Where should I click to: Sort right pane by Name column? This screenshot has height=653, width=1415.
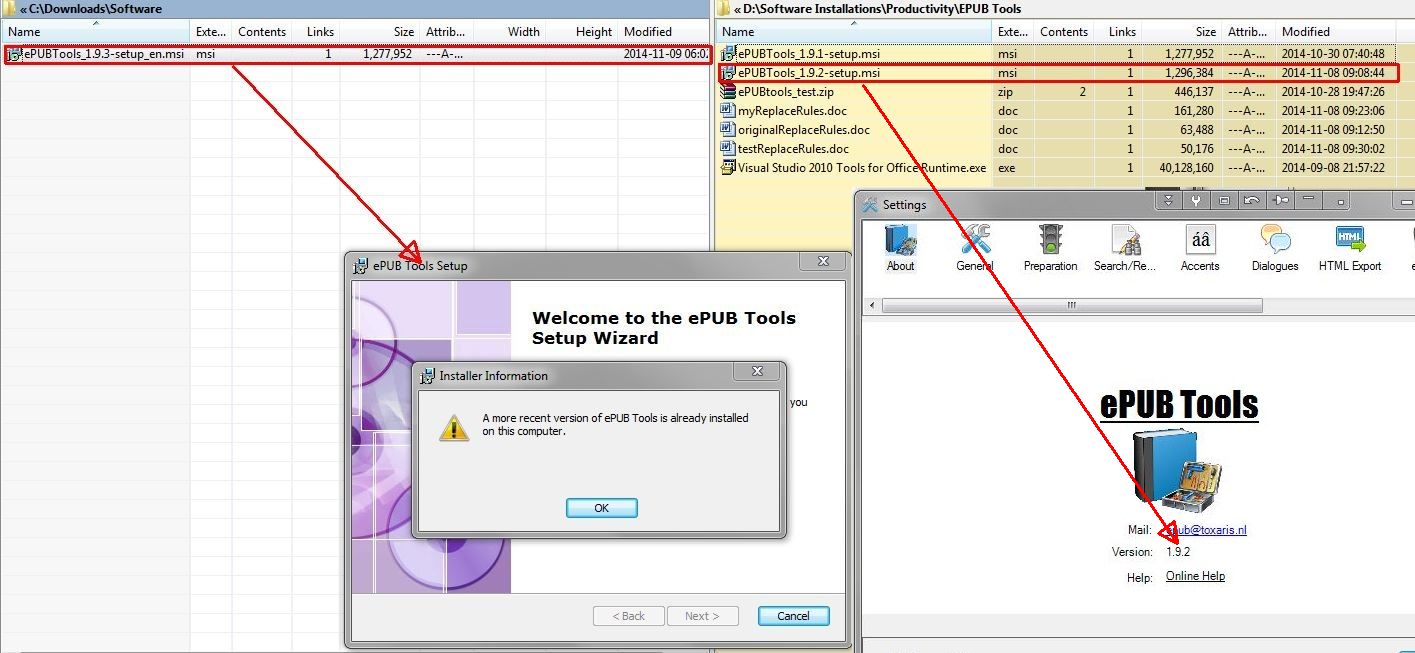click(x=854, y=32)
